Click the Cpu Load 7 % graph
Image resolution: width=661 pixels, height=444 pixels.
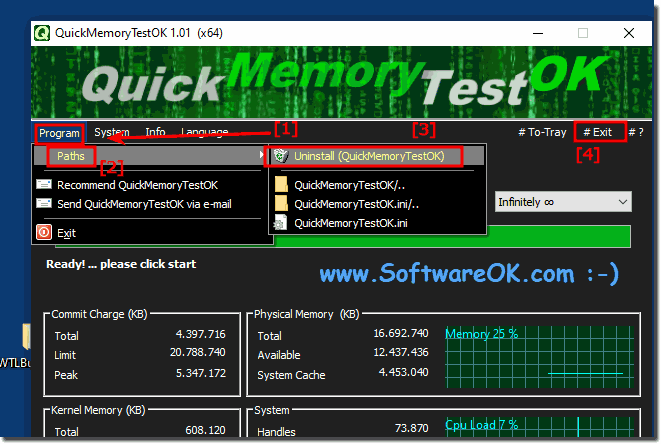(x=539, y=427)
